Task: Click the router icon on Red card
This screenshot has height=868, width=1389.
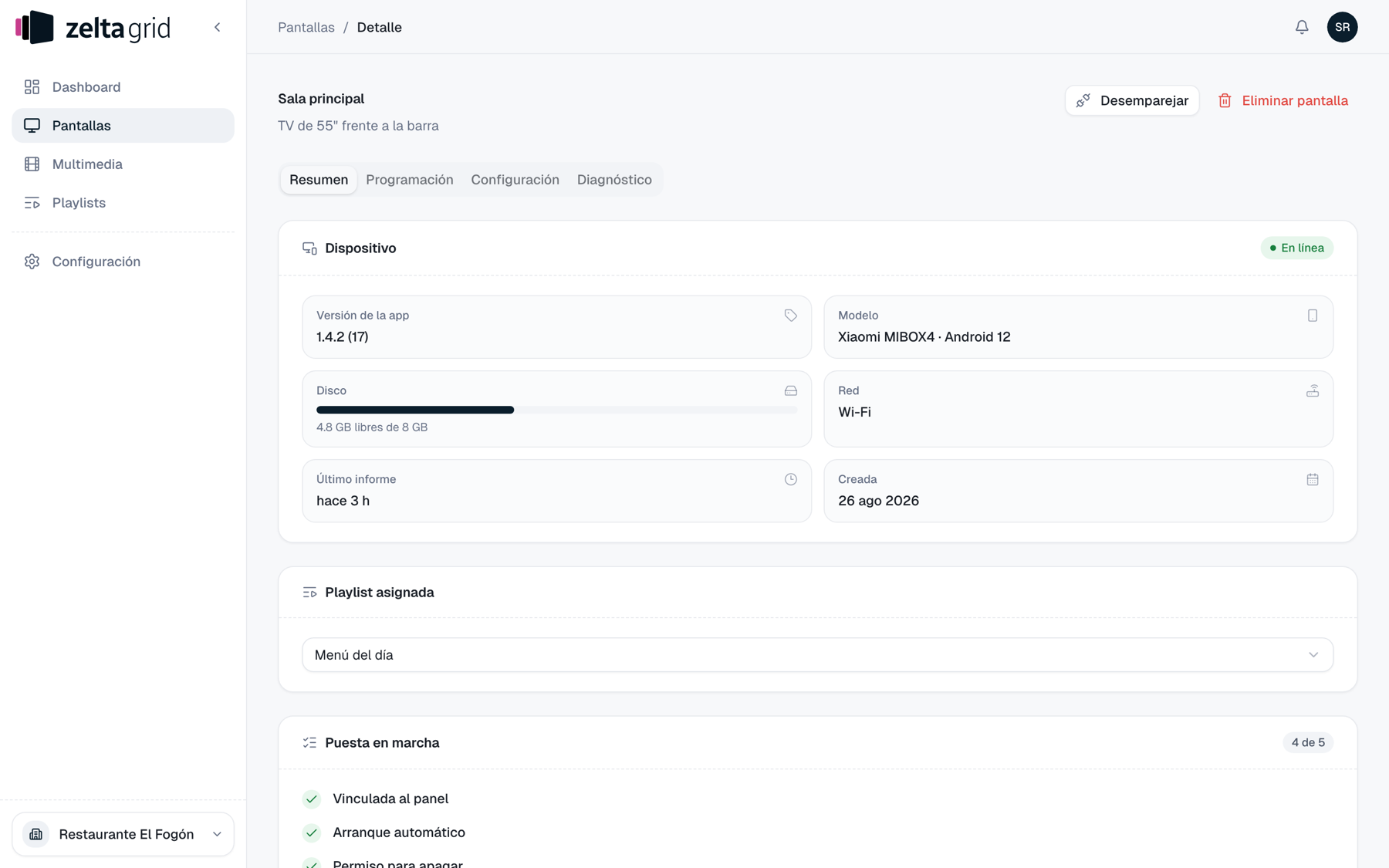Action: pos(1313,391)
